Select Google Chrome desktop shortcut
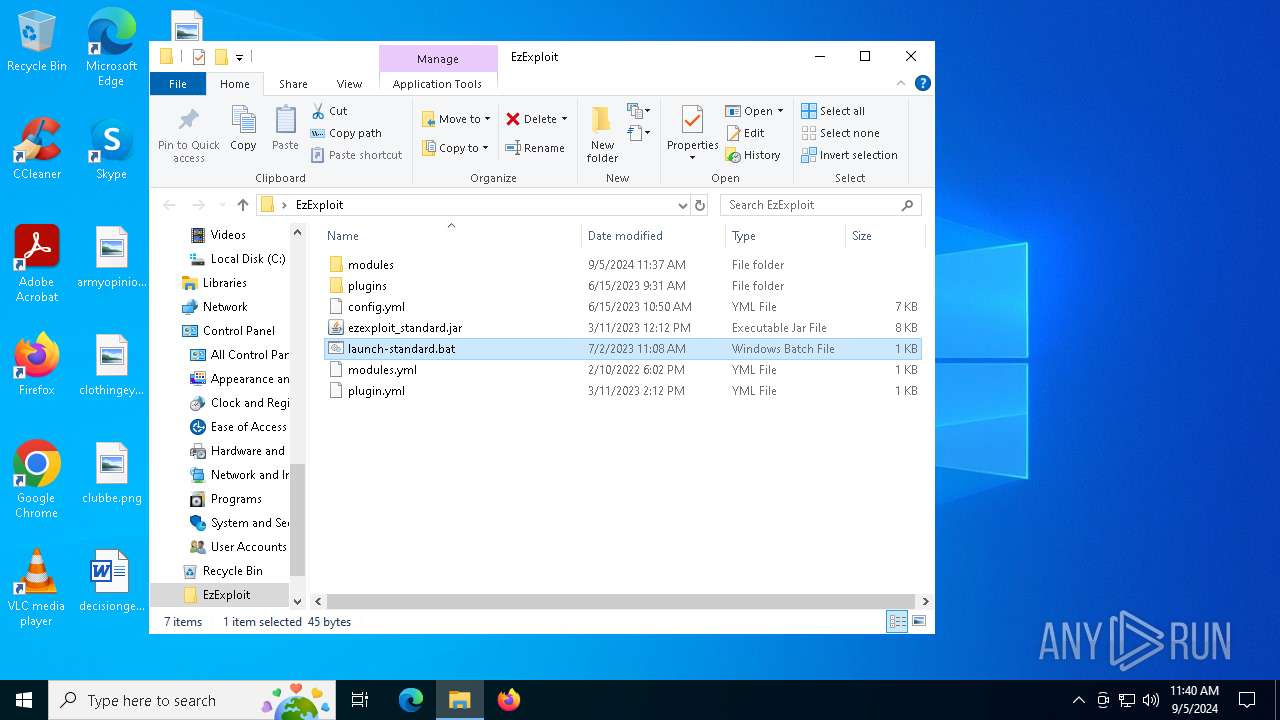Viewport: 1280px width, 720px height. tap(36, 480)
